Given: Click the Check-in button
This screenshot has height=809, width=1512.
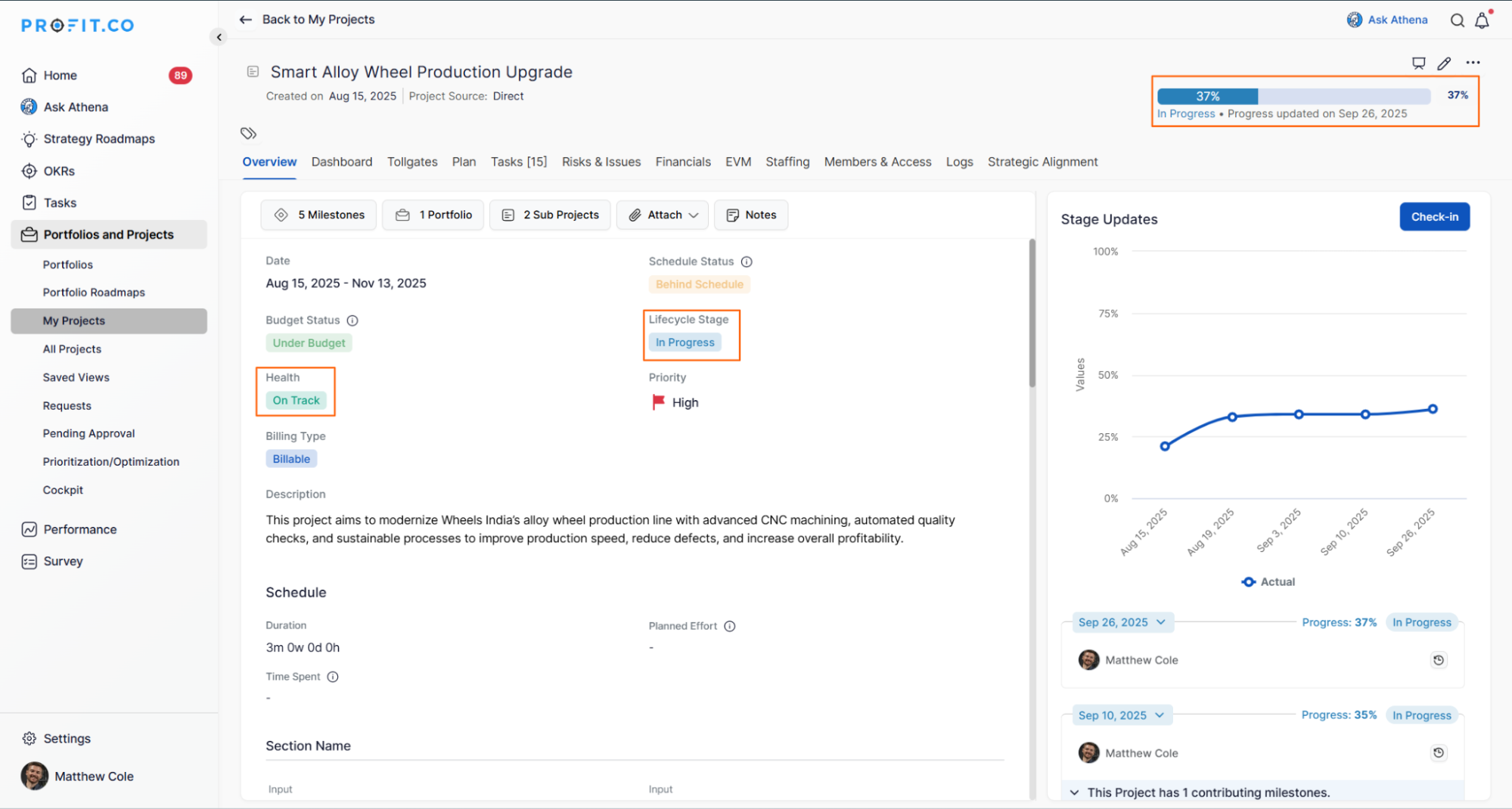Looking at the screenshot, I should coord(1433,217).
